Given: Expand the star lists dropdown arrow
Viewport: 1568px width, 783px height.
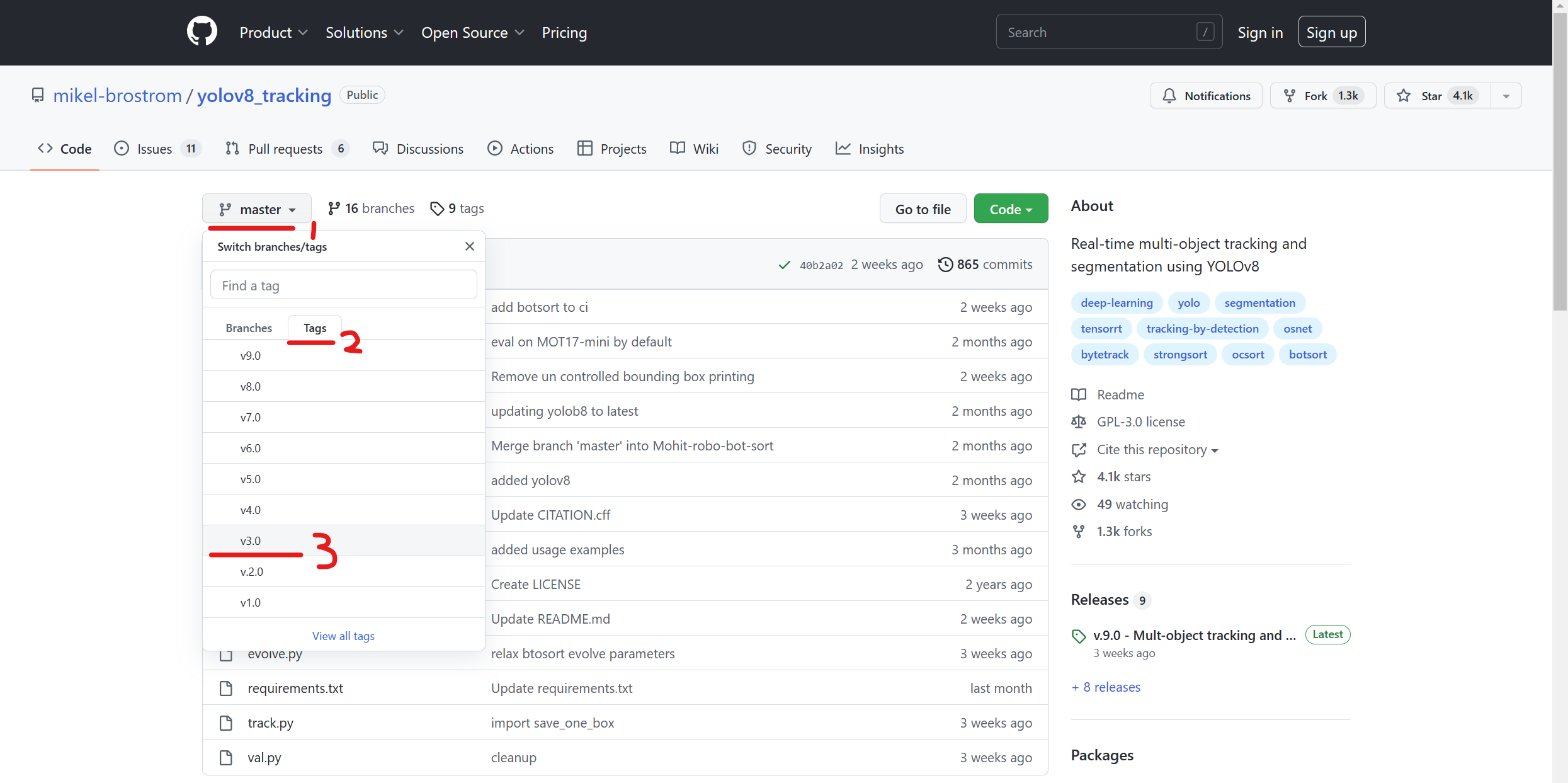Looking at the screenshot, I should pos(1506,96).
